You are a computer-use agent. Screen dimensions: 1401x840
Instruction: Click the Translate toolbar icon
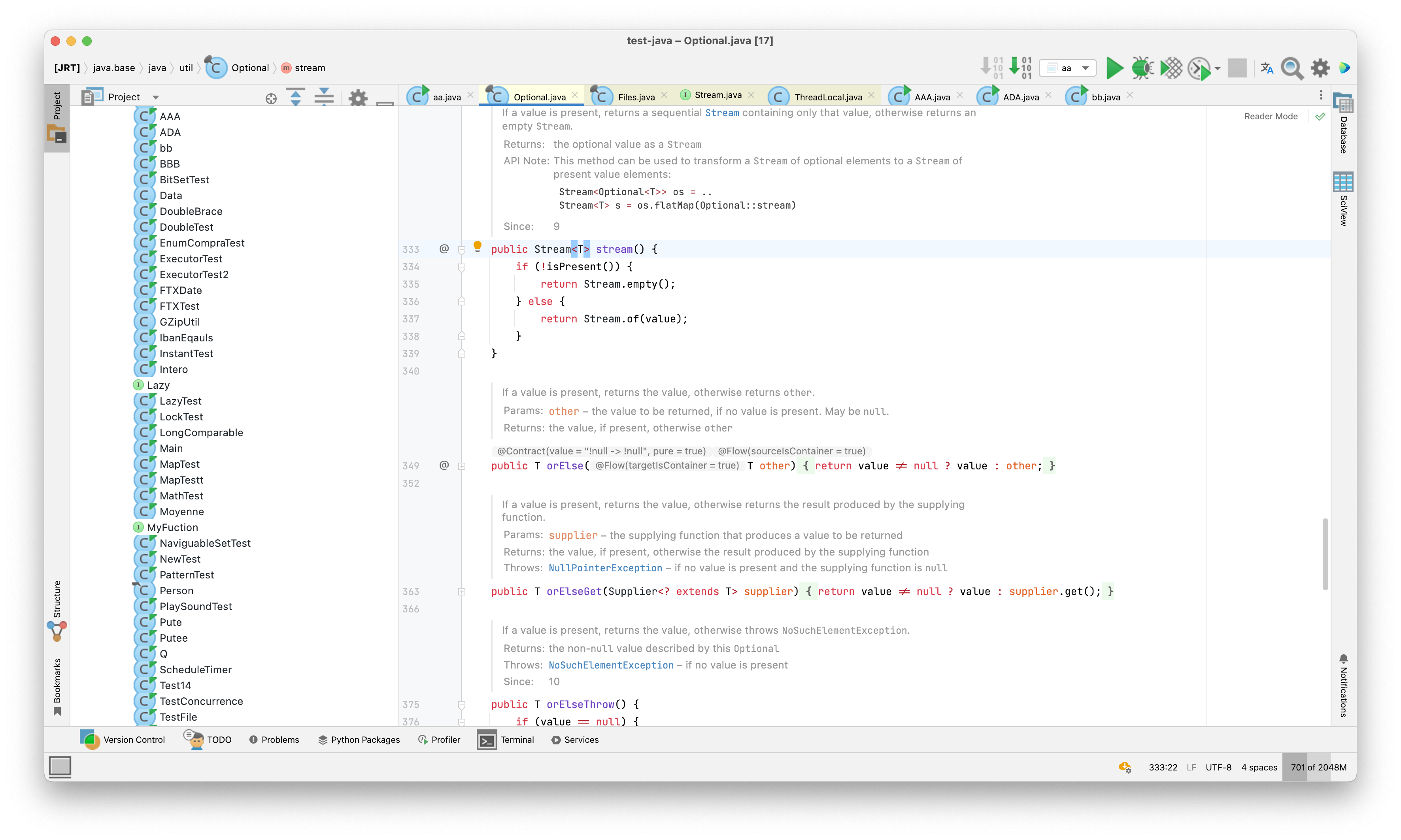tap(1267, 68)
